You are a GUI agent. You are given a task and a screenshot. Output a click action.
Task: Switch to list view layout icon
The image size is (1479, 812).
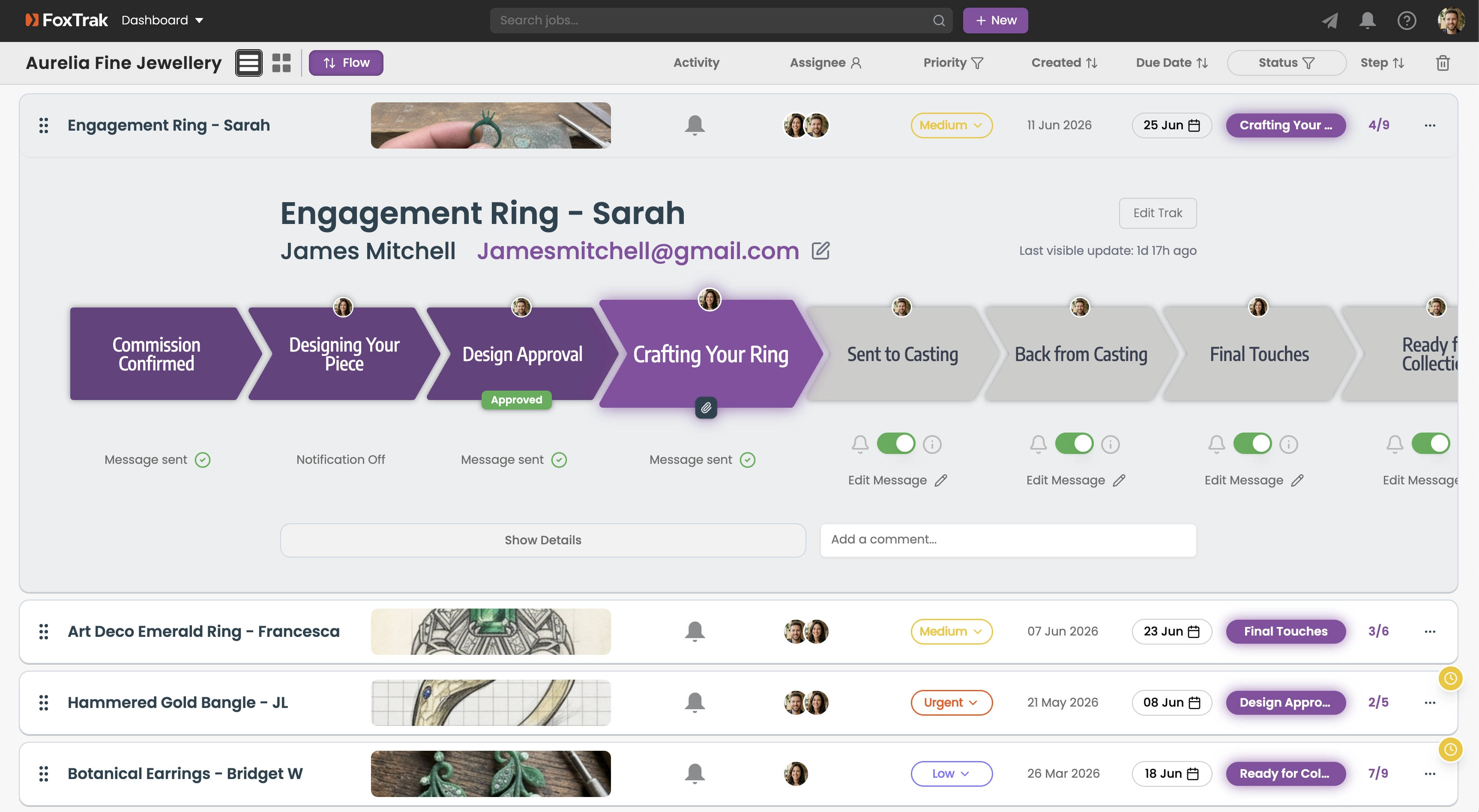point(248,63)
